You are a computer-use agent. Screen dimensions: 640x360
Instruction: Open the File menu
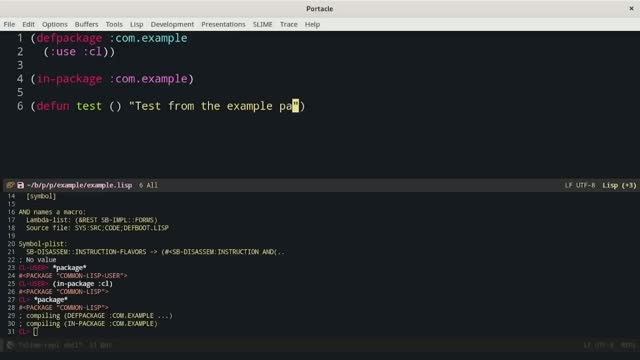(9, 24)
